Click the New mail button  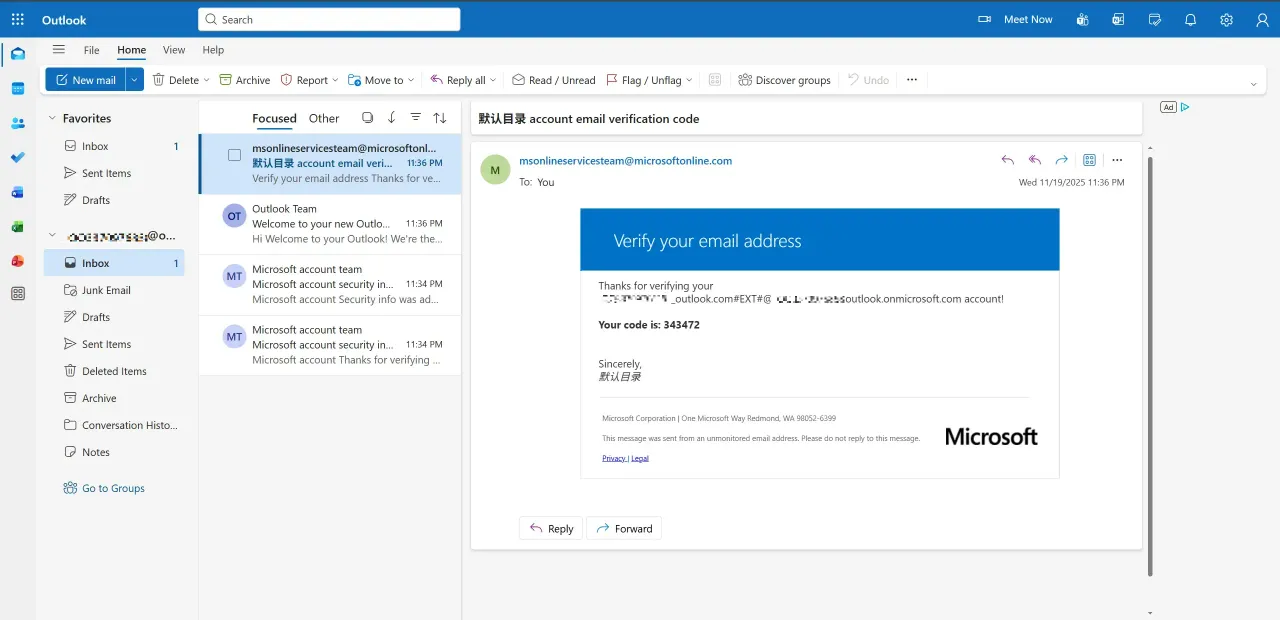(x=85, y=80)
